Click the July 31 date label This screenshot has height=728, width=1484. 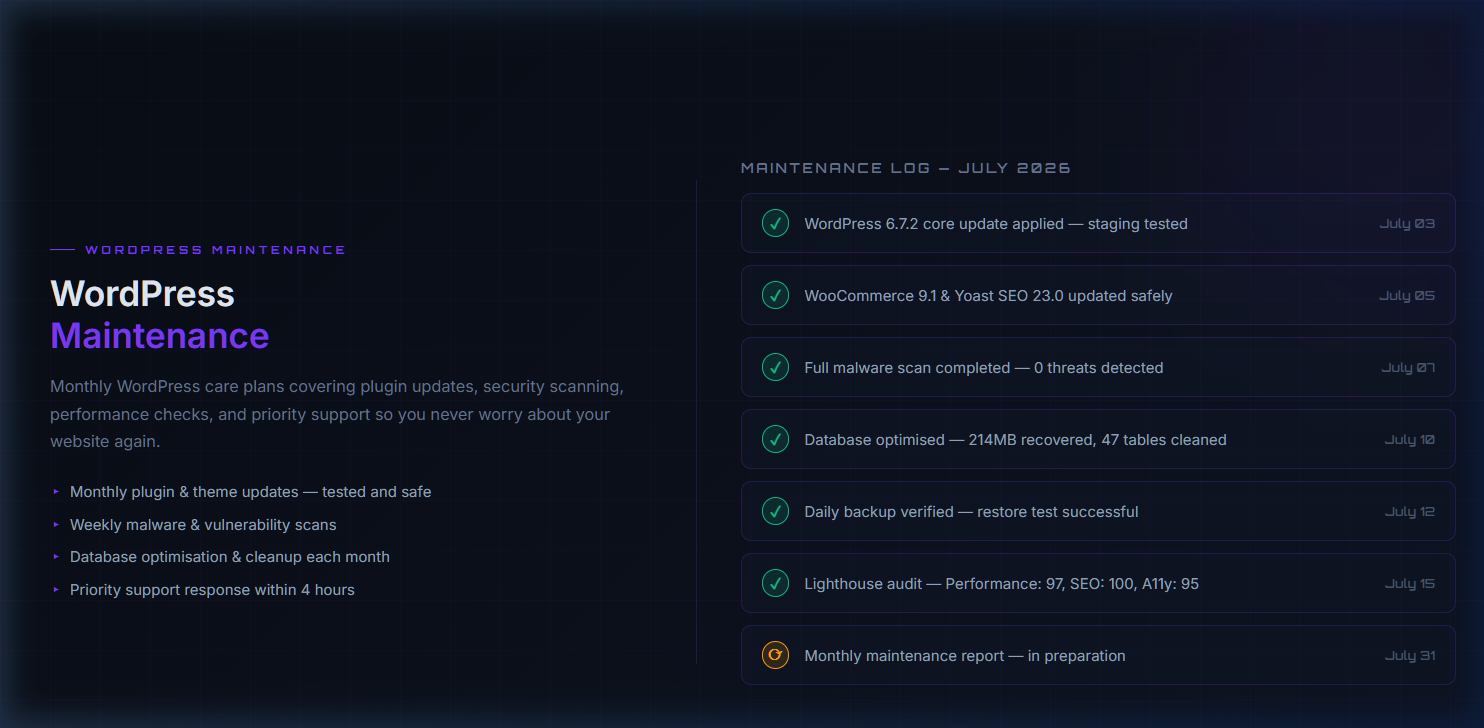point(1410,655)
